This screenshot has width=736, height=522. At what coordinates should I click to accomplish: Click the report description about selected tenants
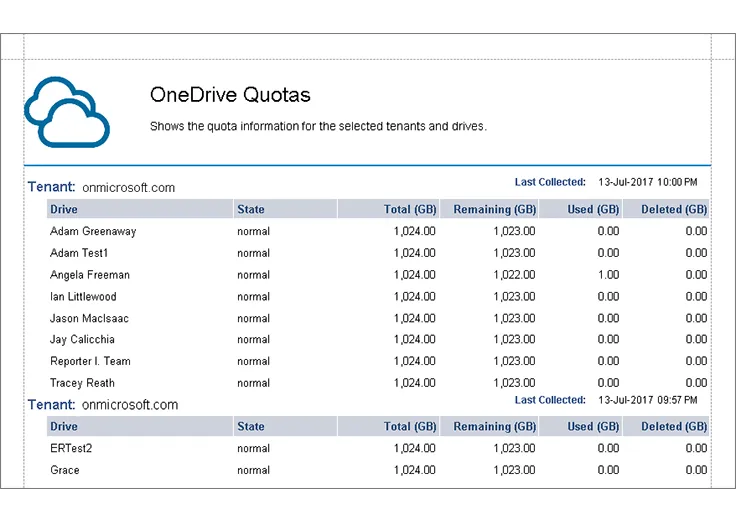point(318,126)
